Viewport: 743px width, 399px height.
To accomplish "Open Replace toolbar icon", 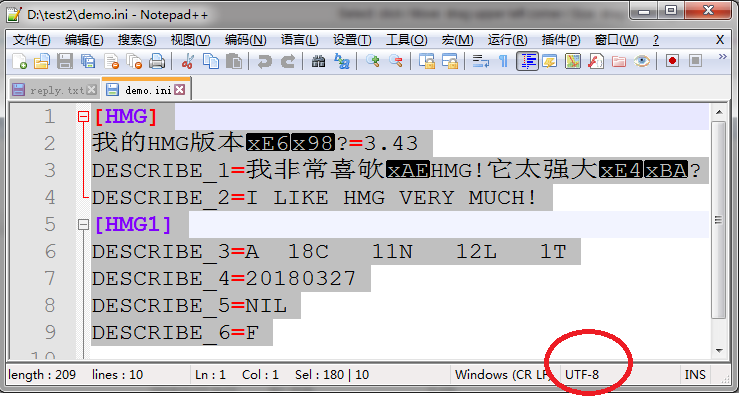I will click(x=342, y=61).
